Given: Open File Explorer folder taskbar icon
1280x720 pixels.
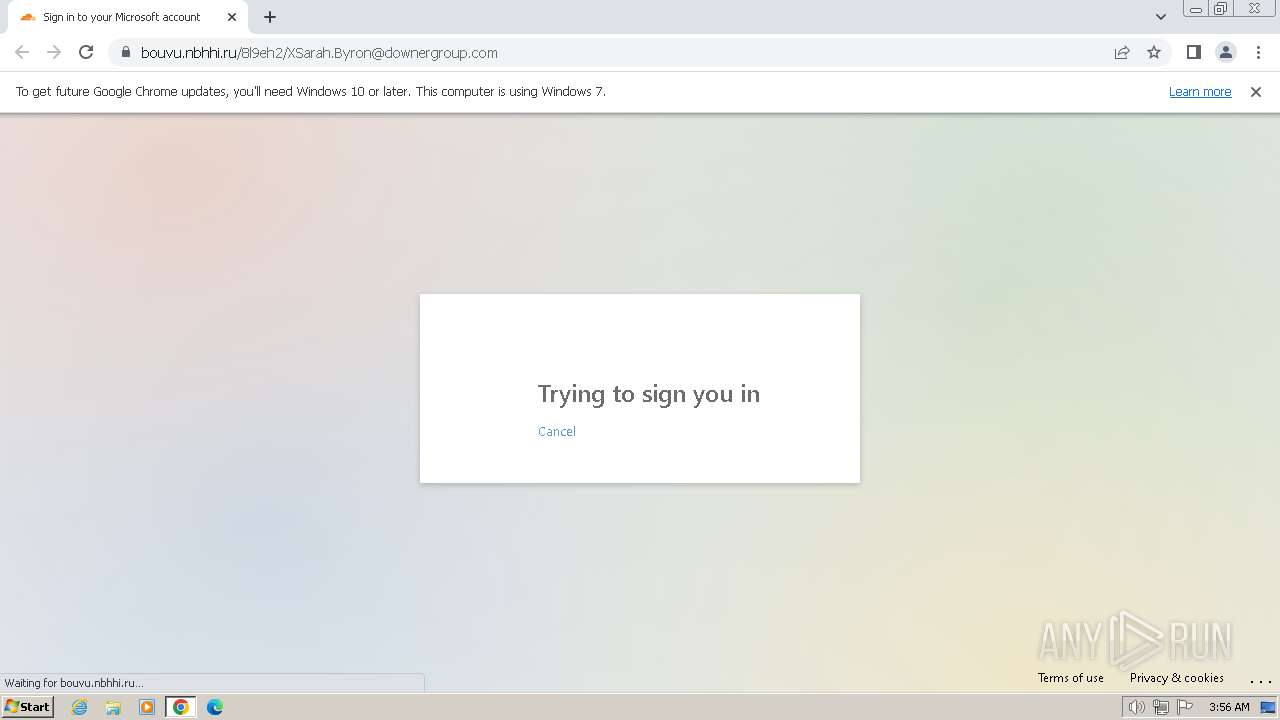Looking at the screenshot, I should (113, 707).
